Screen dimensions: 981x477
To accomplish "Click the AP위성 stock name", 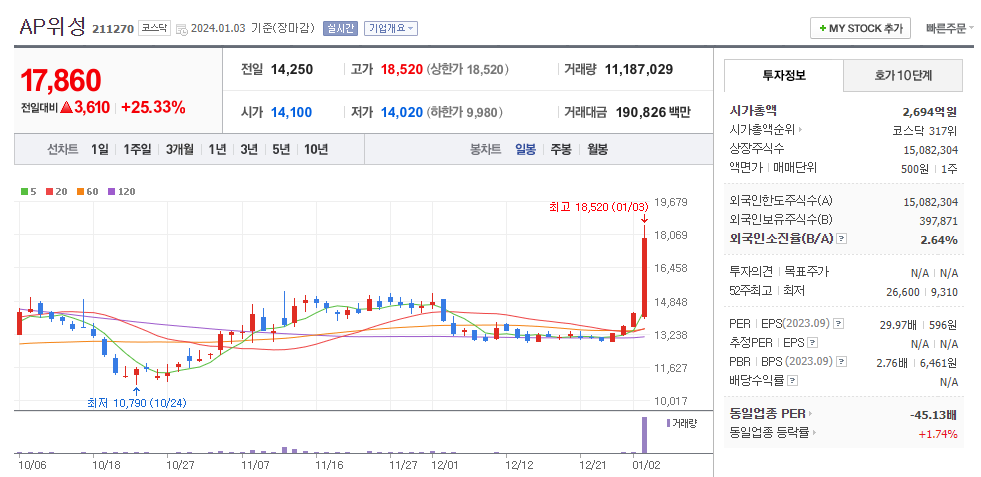I will 53,27.
